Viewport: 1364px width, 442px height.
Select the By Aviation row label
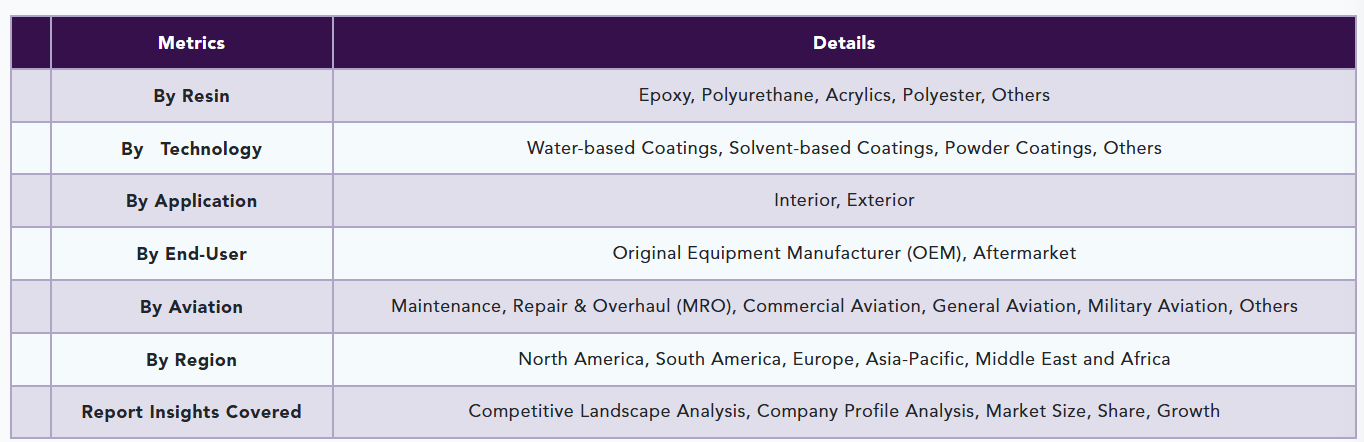[x=191, y=307]
